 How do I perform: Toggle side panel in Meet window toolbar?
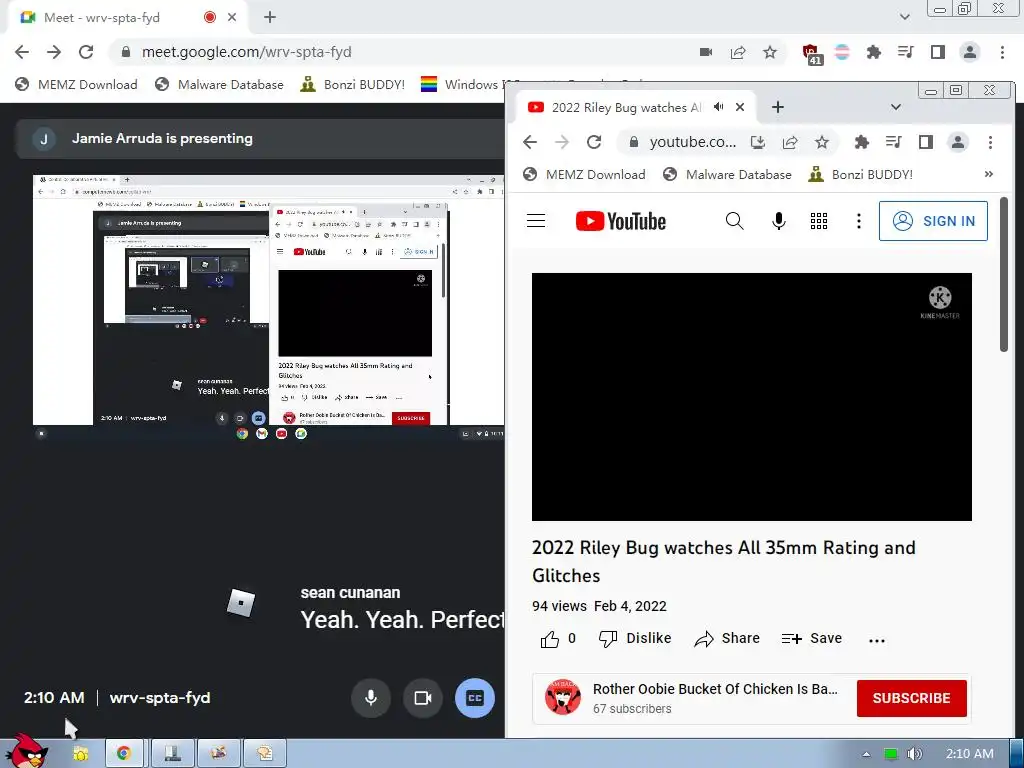(x=937, y=52)
